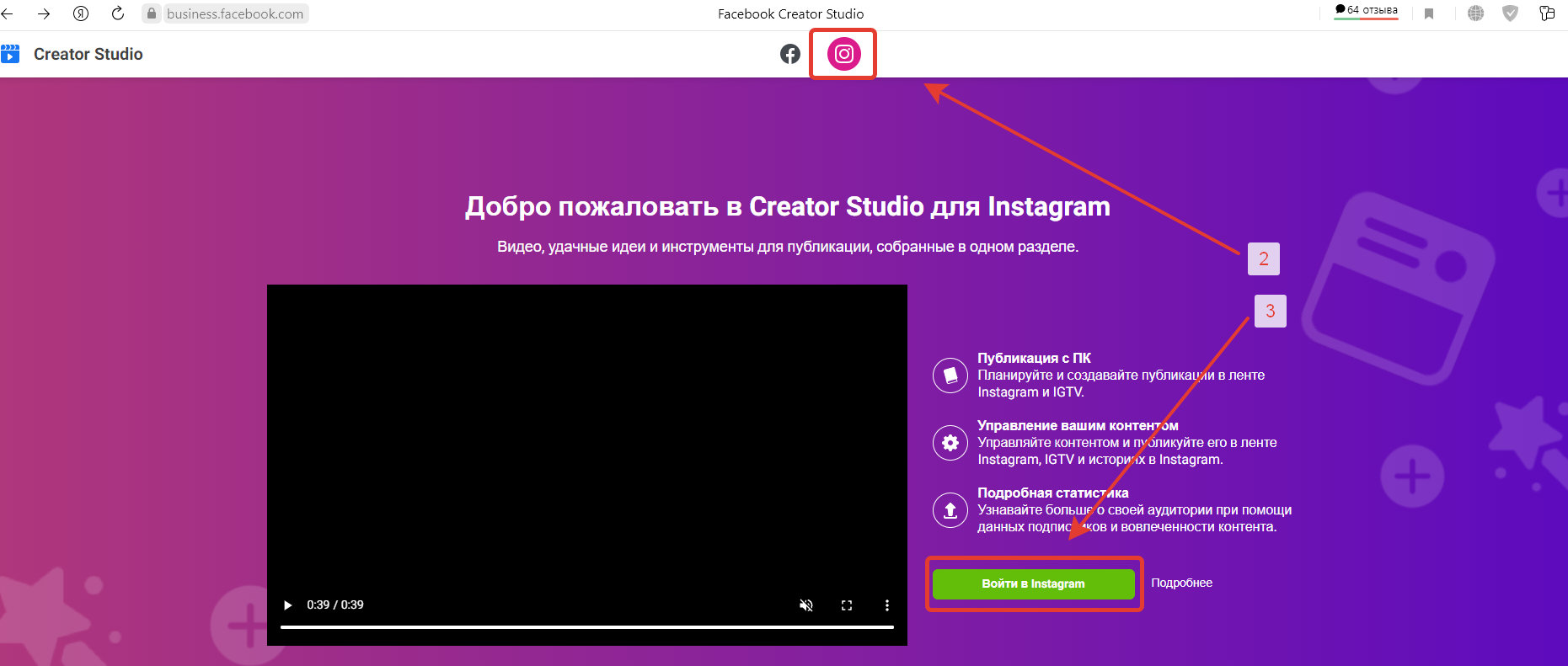Open Yandex home button
The width and height of the screenshot is (1568, 666).
click(x=81, y=13)
